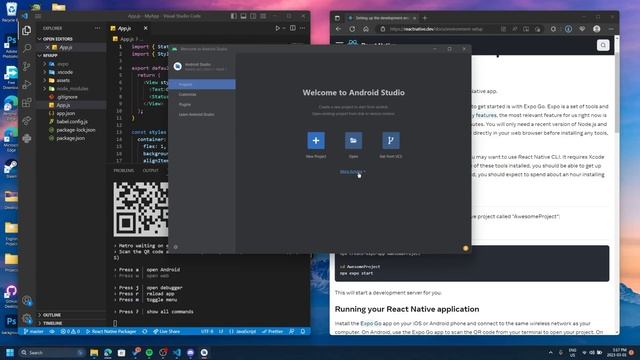The image size is (640, 360).
Task: Open the Search view in VS Code activity bar
Action: coord(27,48)
